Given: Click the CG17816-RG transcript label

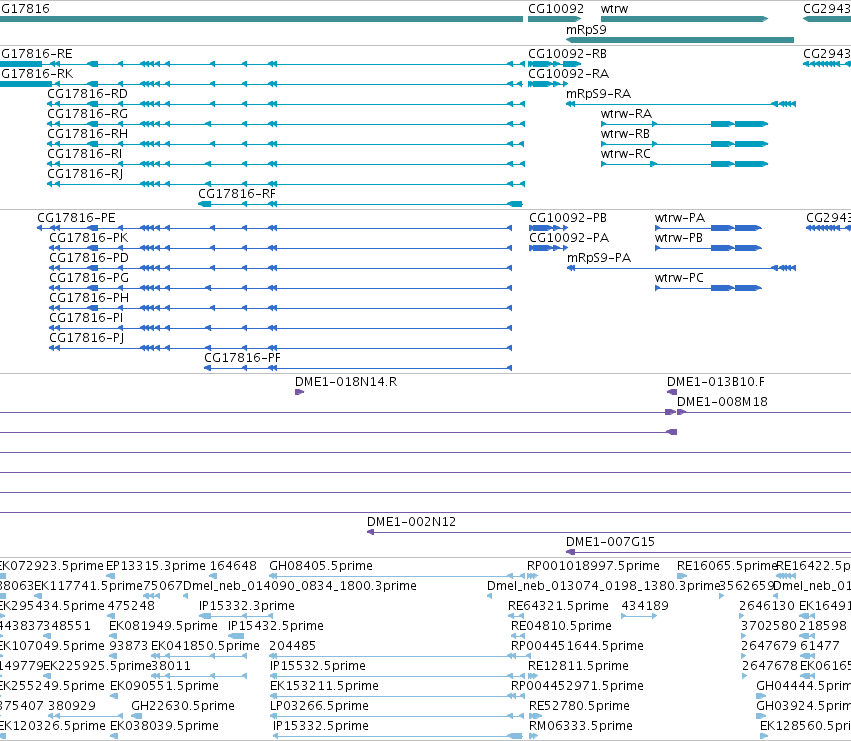Looking at the screenshot, I should (x=87, y=114).
